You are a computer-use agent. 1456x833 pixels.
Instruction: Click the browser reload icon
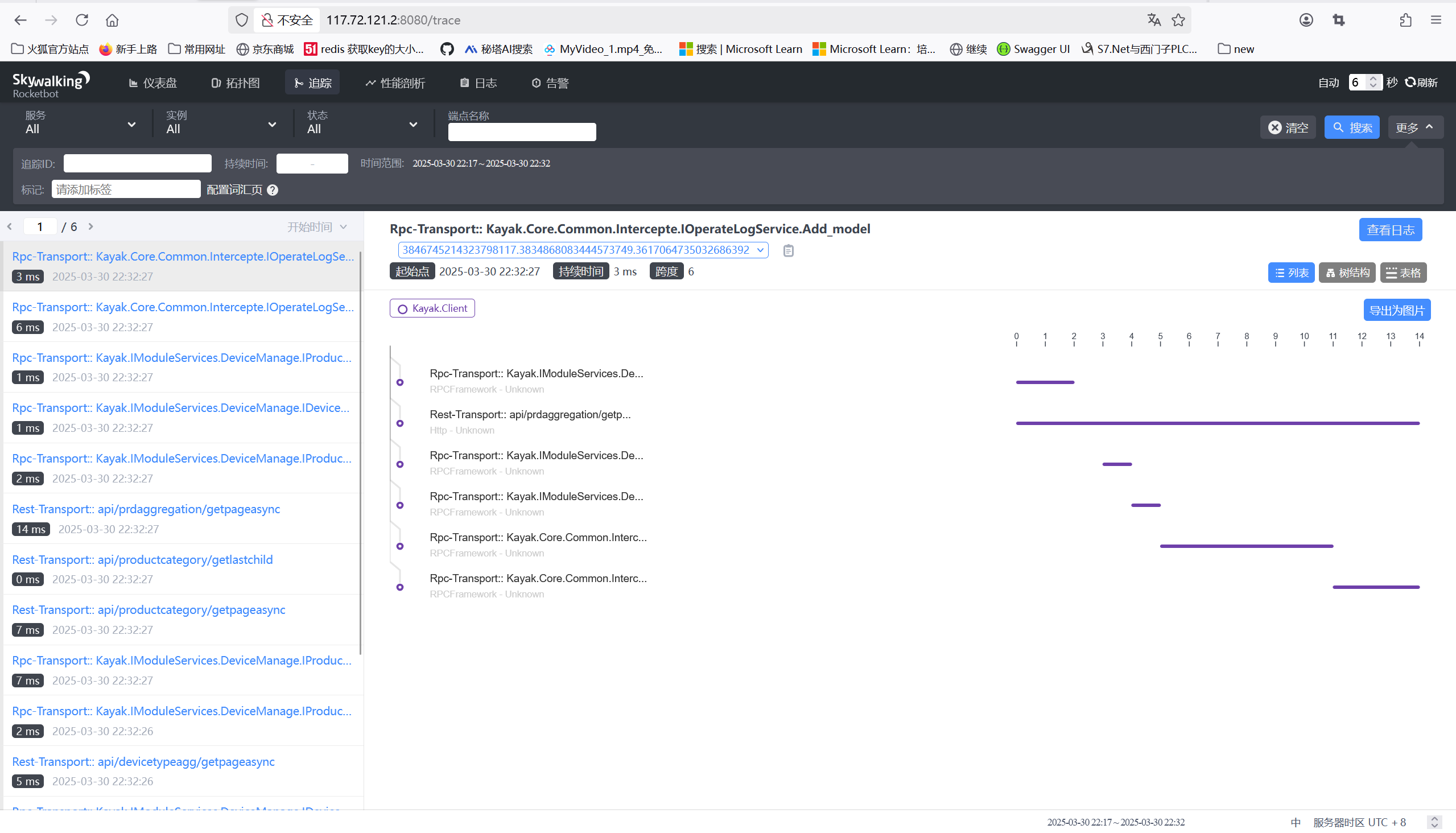(82, 20)
